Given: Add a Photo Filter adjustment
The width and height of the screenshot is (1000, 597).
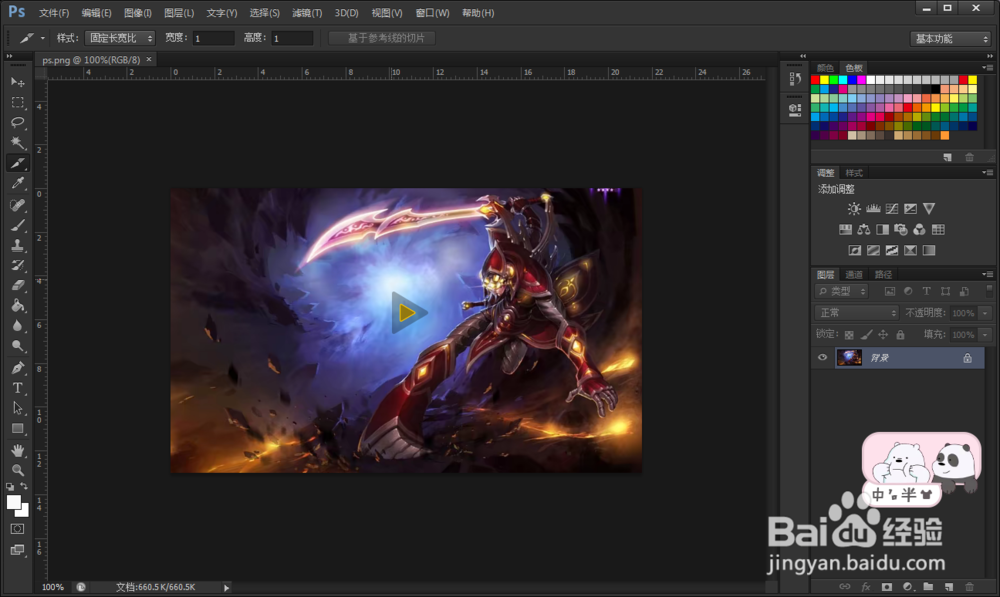Looking at the screenshot, I should [901, 230].
